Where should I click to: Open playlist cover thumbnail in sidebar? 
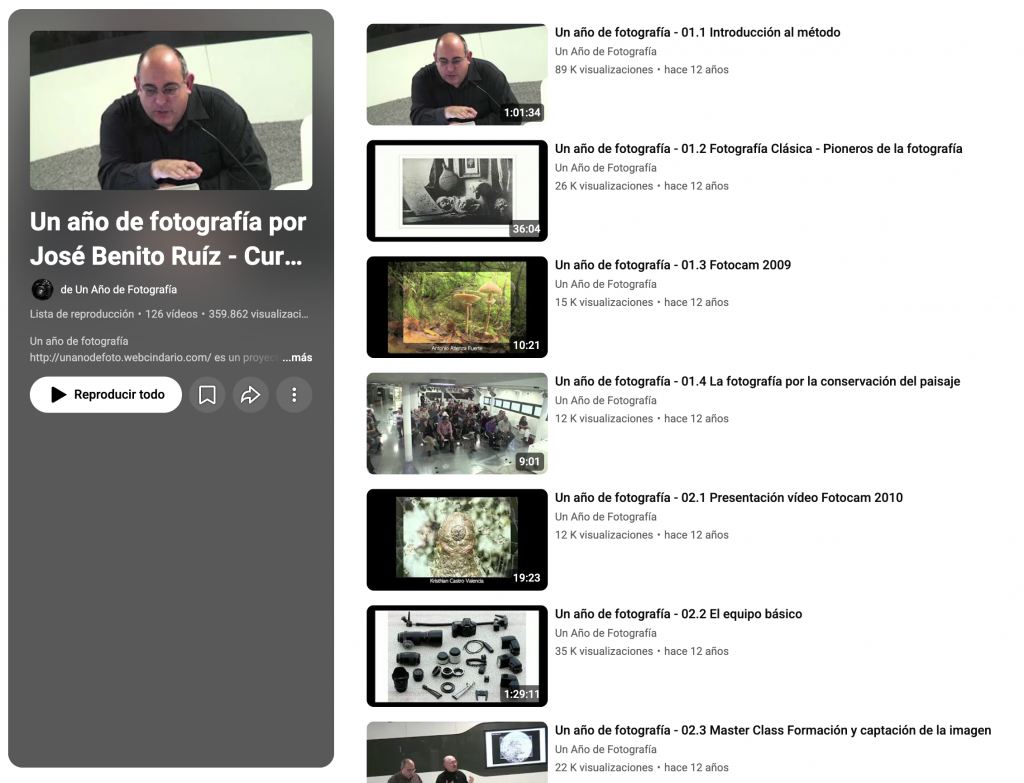pyautogui.click(x=171, y=110)
